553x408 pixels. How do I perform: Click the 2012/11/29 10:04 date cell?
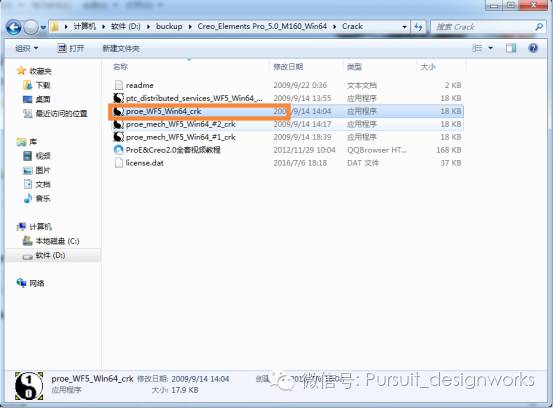tap(304, 150)
